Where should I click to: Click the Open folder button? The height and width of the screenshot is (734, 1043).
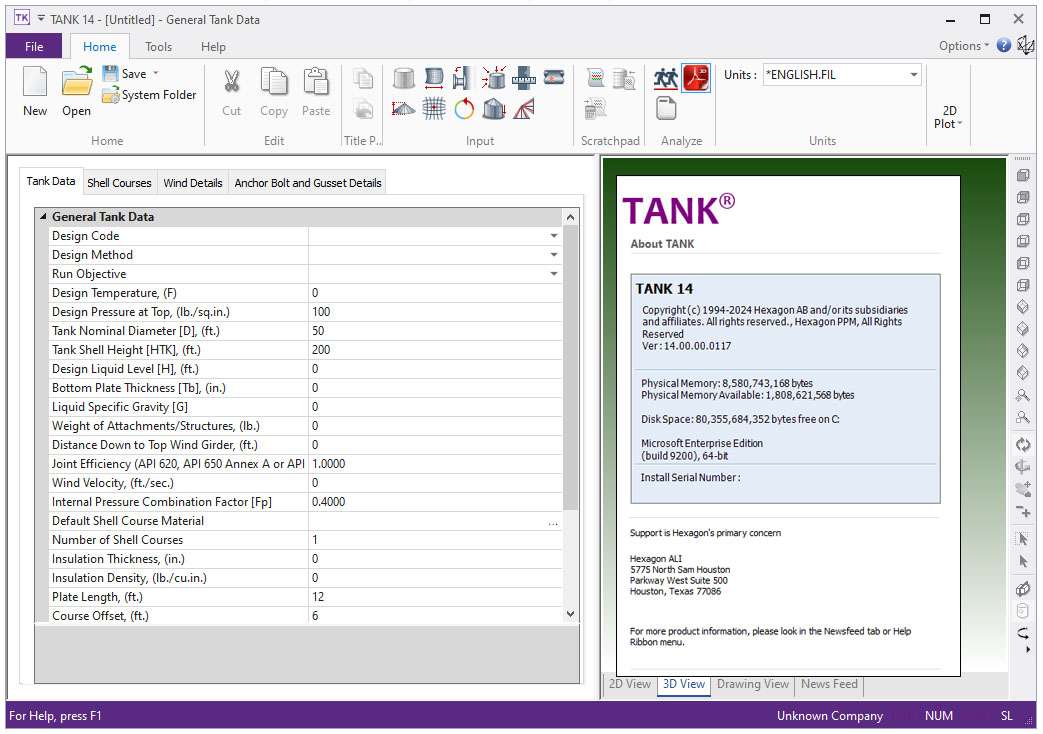point(76,92)
